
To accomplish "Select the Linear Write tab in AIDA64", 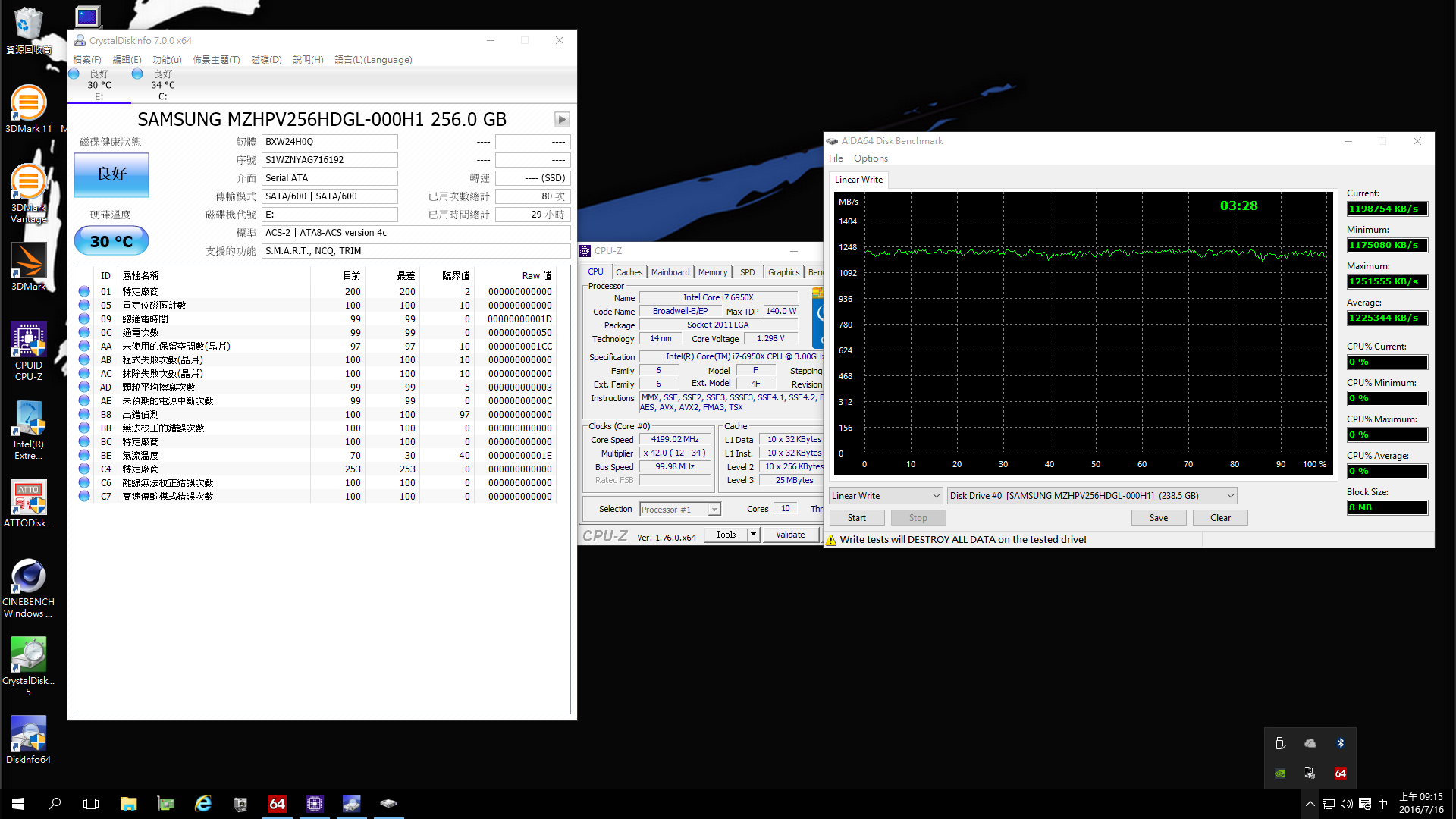I will point(858,180).
